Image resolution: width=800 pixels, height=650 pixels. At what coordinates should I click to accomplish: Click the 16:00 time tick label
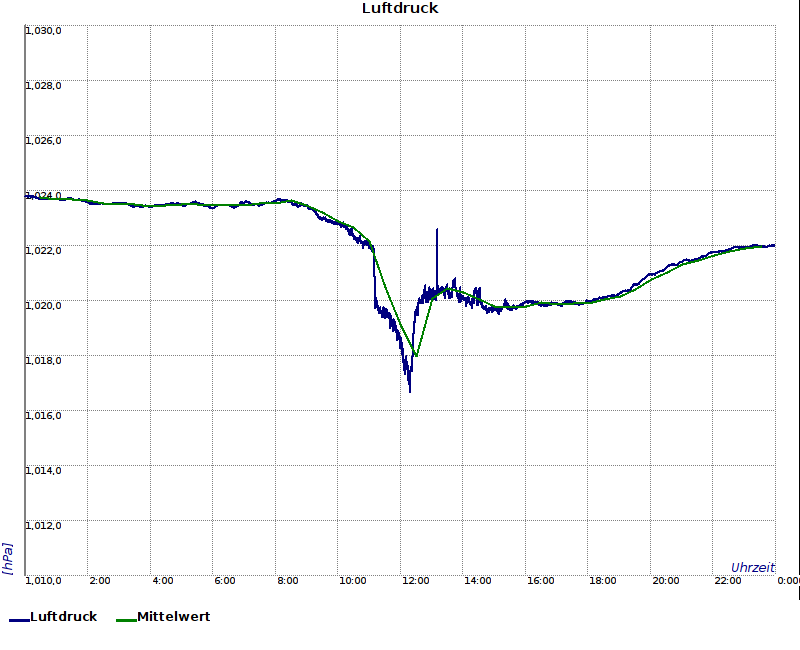[541, 581]
